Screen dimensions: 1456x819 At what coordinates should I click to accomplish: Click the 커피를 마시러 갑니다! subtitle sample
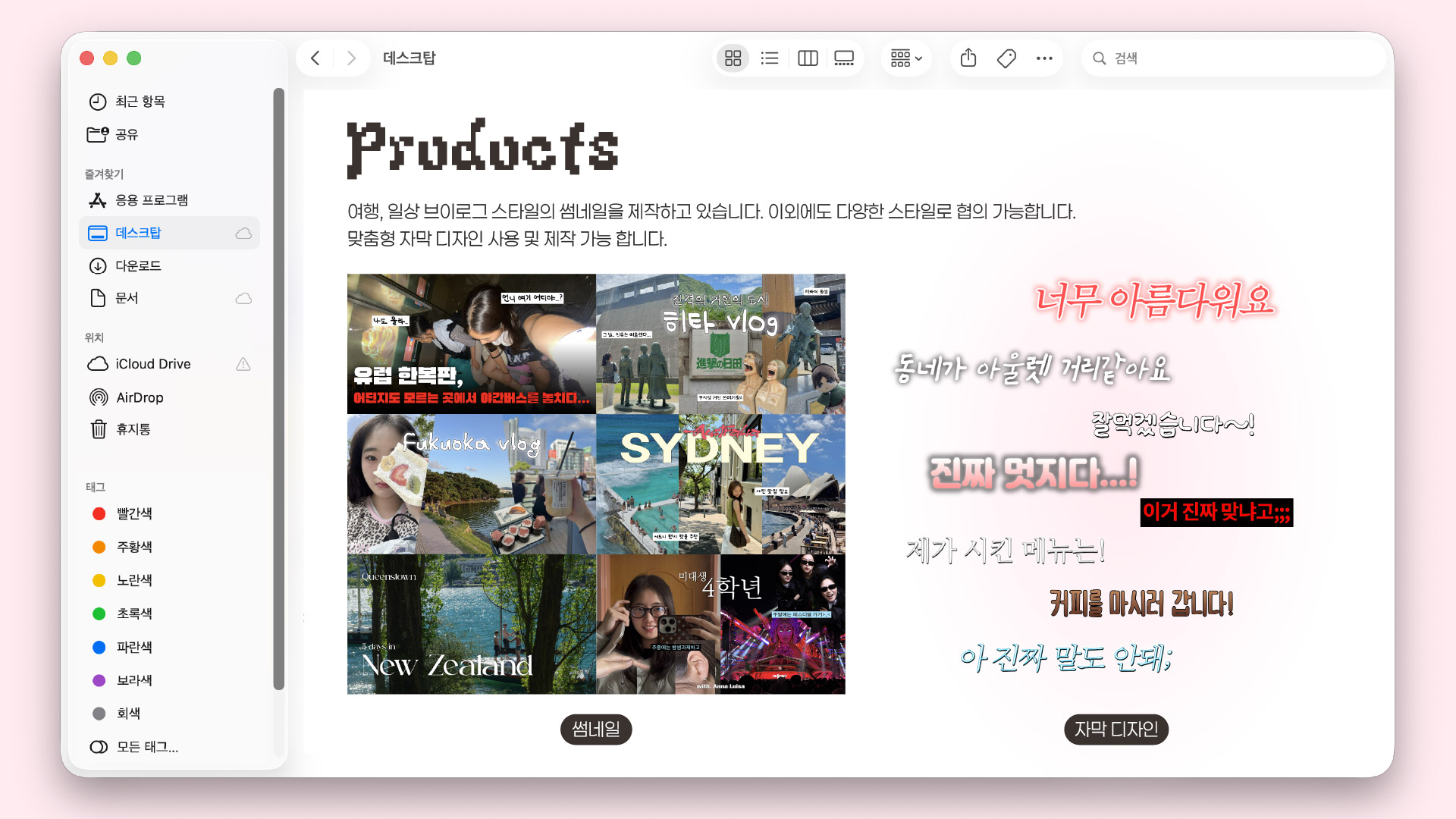pos(1141,604)
